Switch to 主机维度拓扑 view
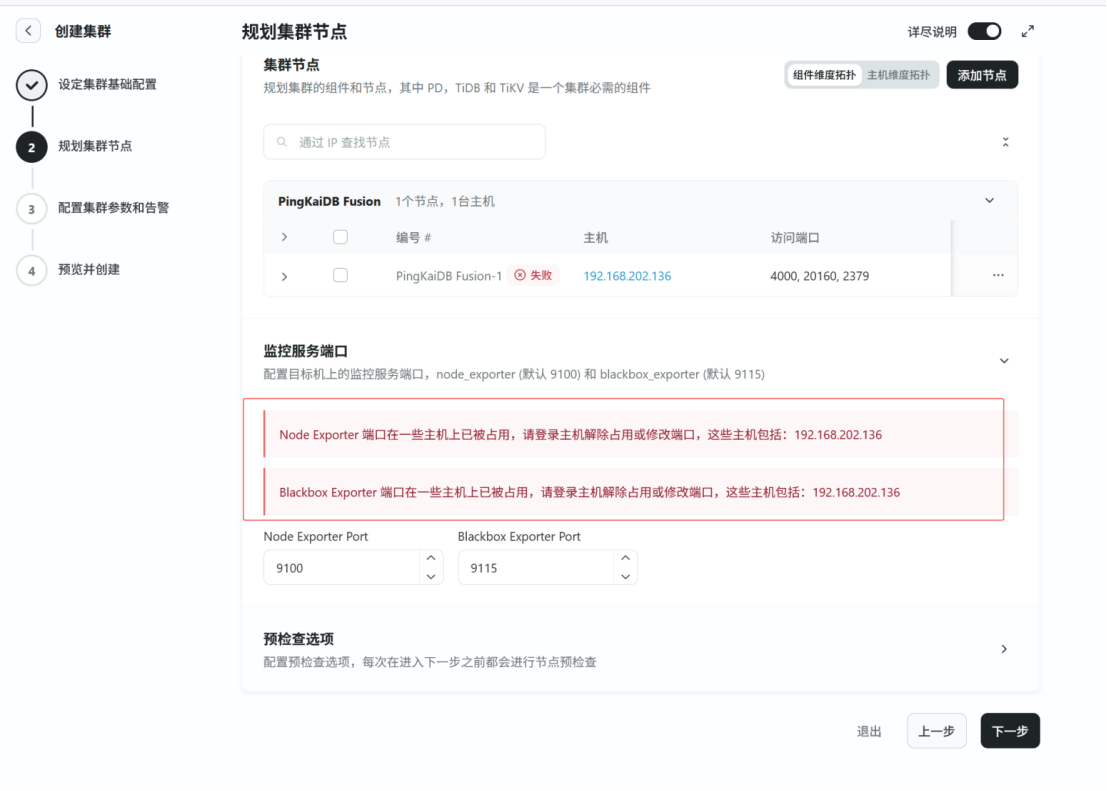 (898, 75)
